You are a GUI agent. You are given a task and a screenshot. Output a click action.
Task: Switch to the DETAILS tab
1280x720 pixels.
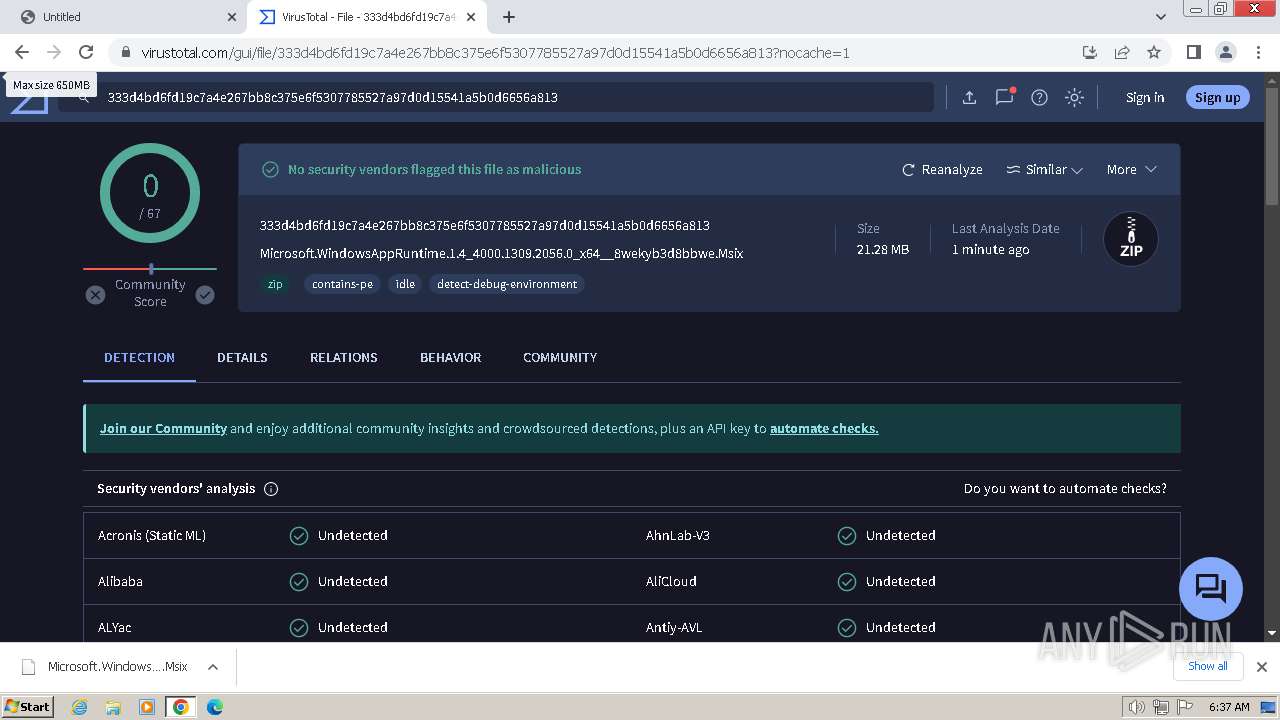click(242, 357)
